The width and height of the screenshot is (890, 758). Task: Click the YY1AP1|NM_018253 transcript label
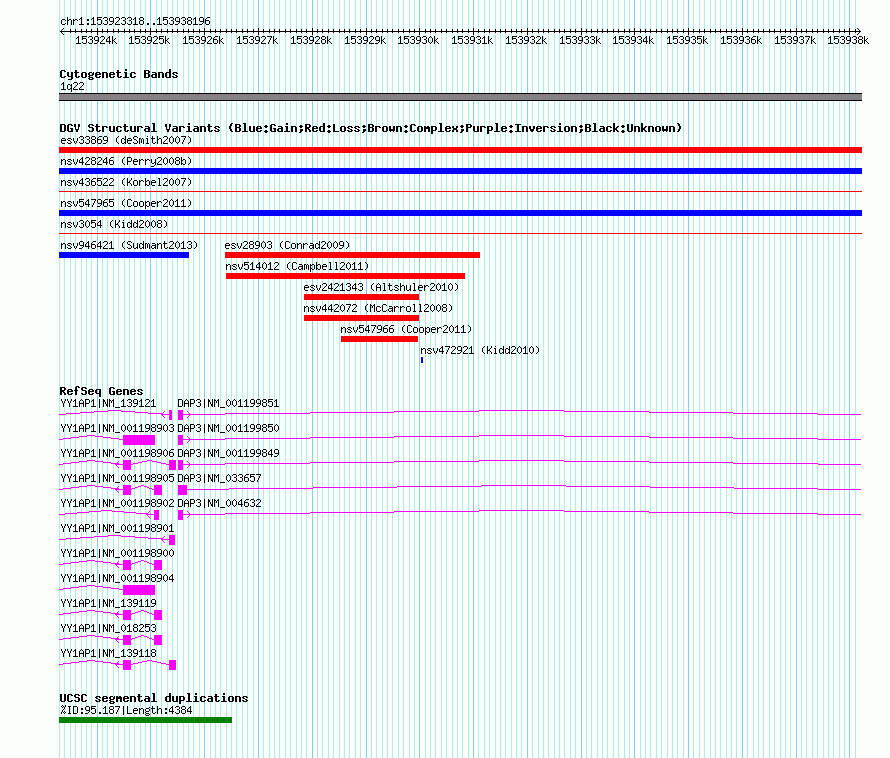(108, 628)
